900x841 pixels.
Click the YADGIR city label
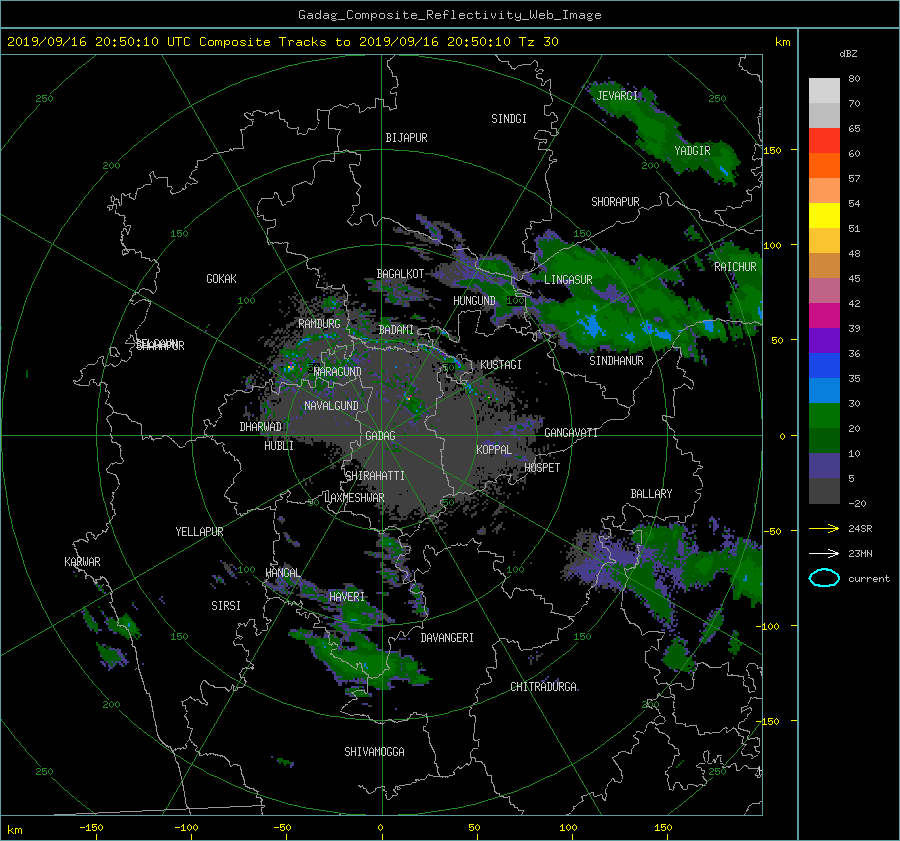pos(692,151)
